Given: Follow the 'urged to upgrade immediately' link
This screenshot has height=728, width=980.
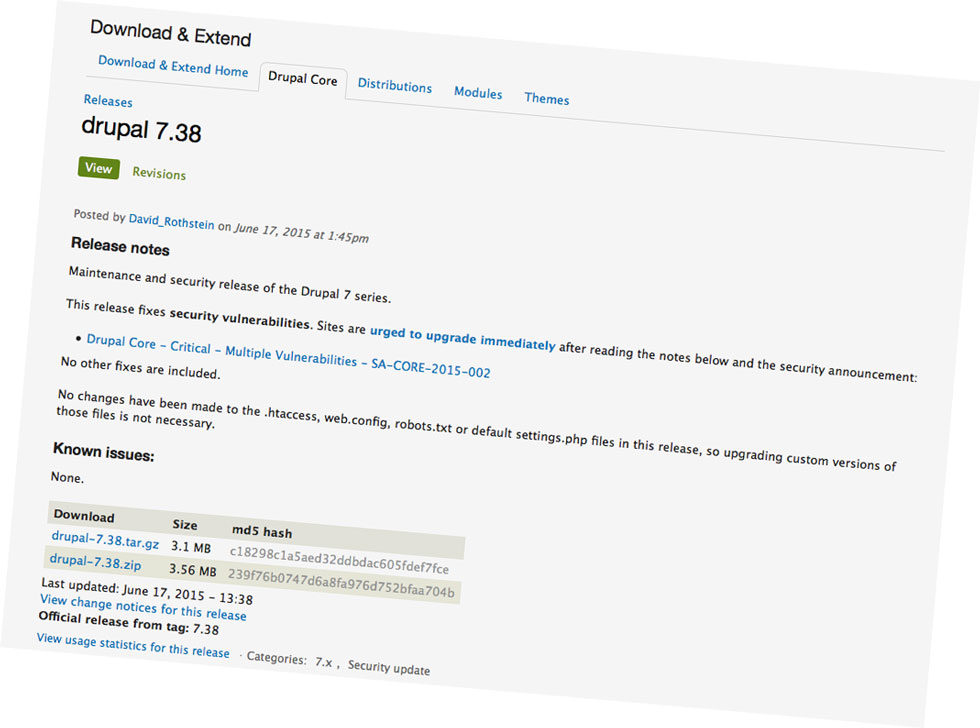Looking at the screenshot, I should tap(462, 338).
